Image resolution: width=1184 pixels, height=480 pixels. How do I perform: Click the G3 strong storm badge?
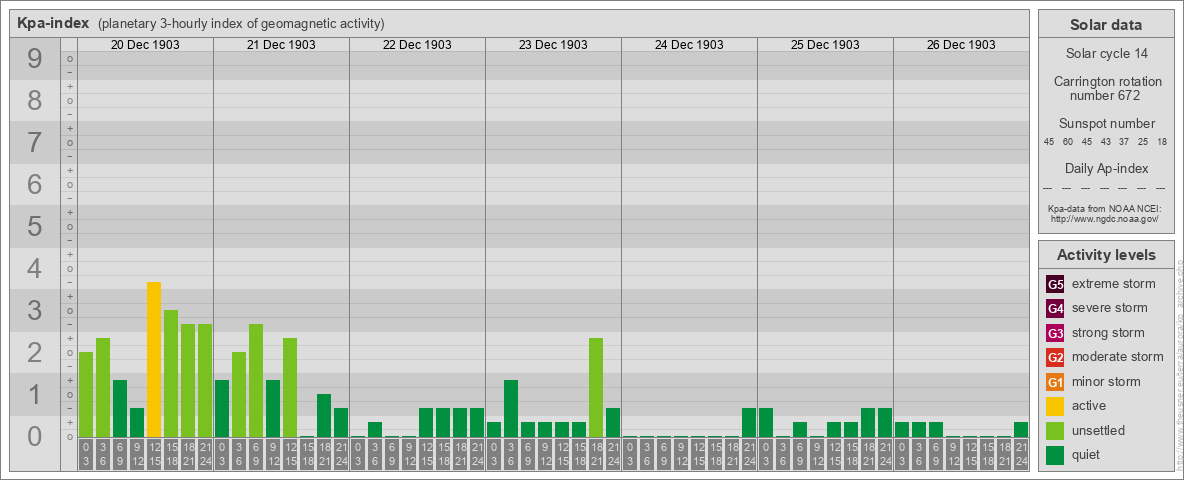(x=1055, y=333)
